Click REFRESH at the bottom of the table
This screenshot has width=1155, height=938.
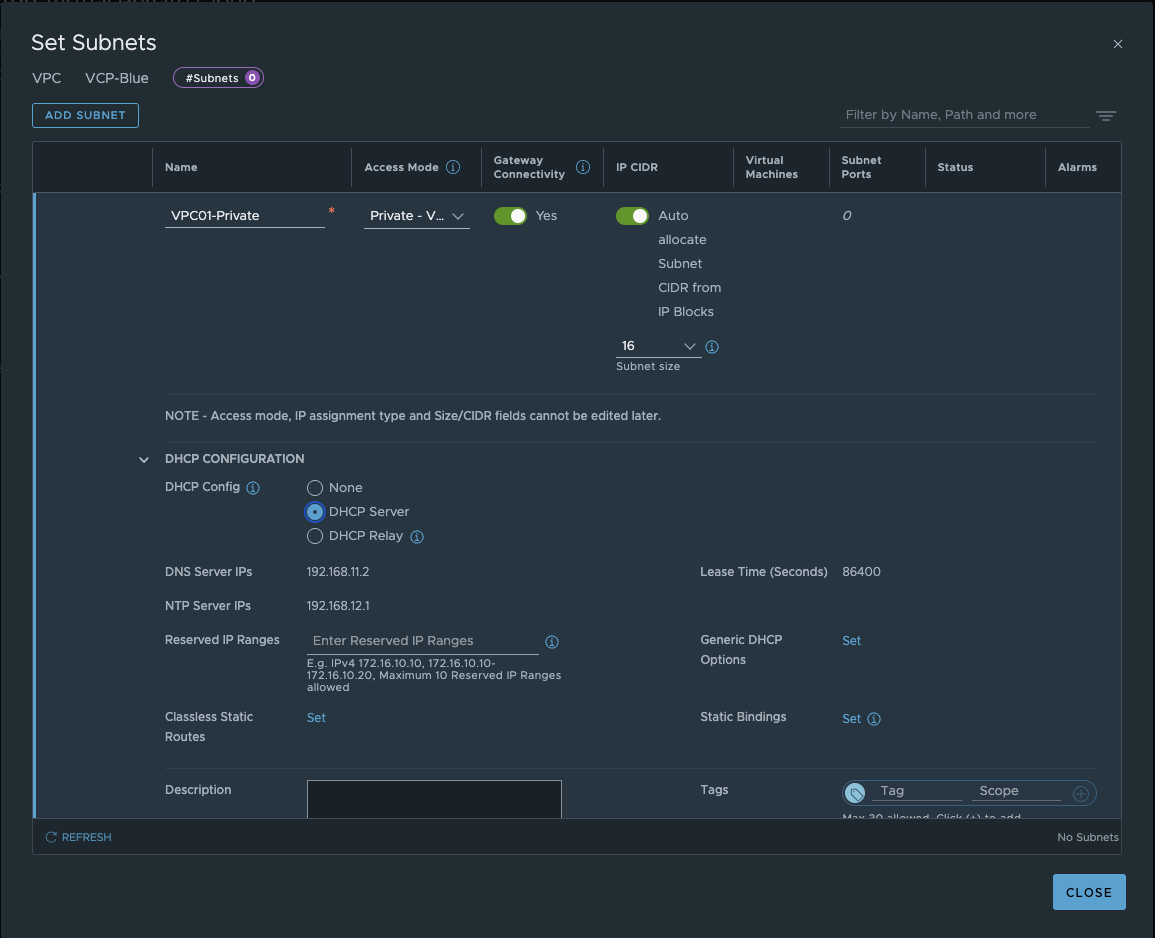[x=78, y=837]
